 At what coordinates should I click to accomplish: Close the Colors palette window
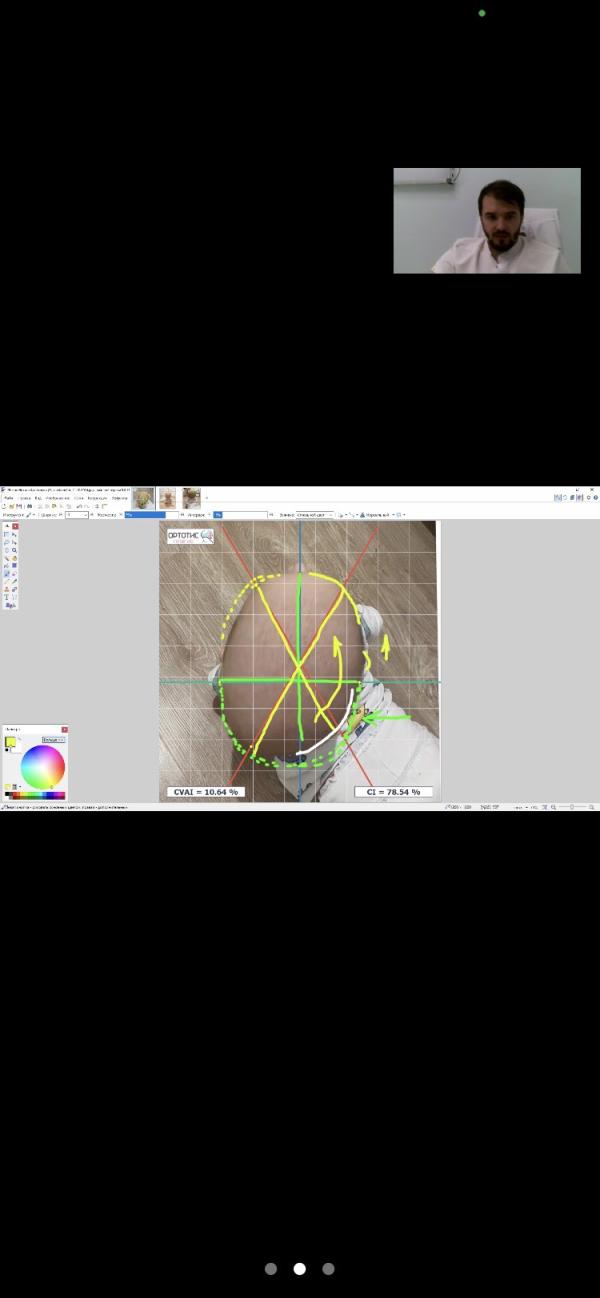tap(65, 730)
